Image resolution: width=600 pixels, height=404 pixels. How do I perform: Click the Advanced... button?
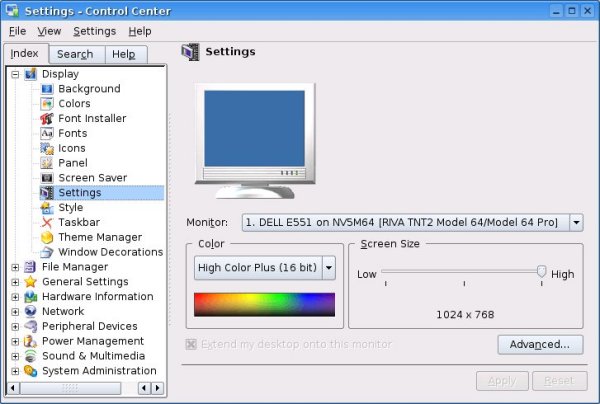coord(539,344)
